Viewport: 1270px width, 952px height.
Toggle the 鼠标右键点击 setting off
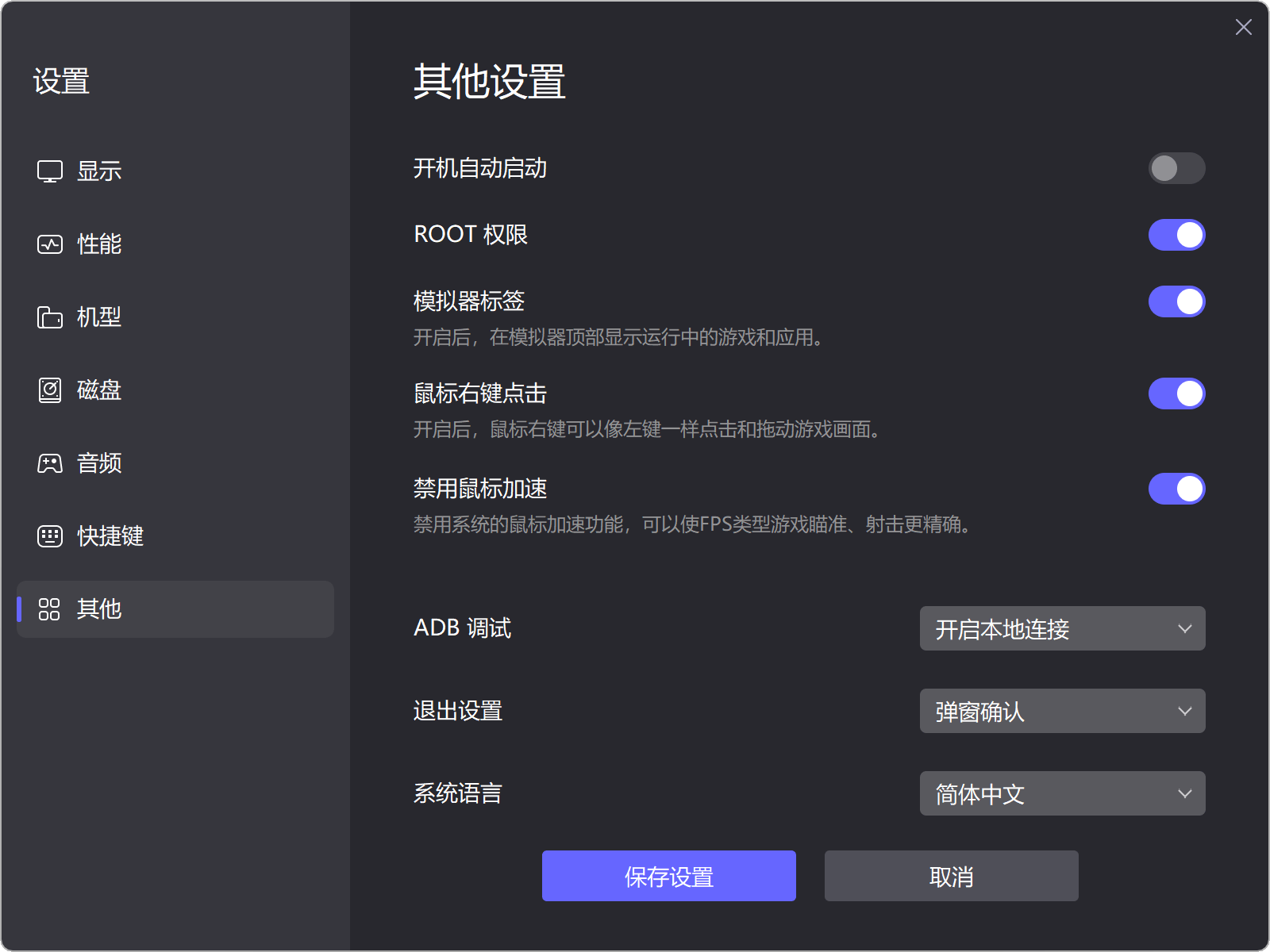pos(1176,393)
